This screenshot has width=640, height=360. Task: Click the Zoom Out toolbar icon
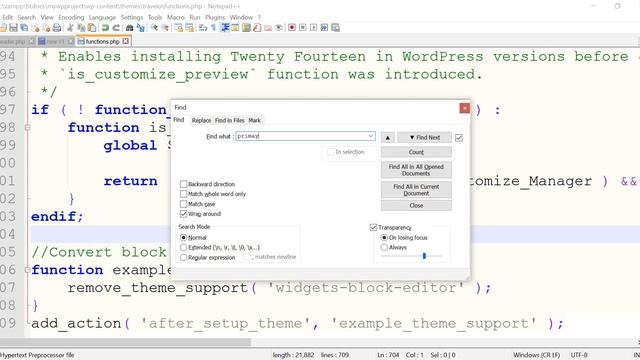pyautogui.click(x=165, y=28)
